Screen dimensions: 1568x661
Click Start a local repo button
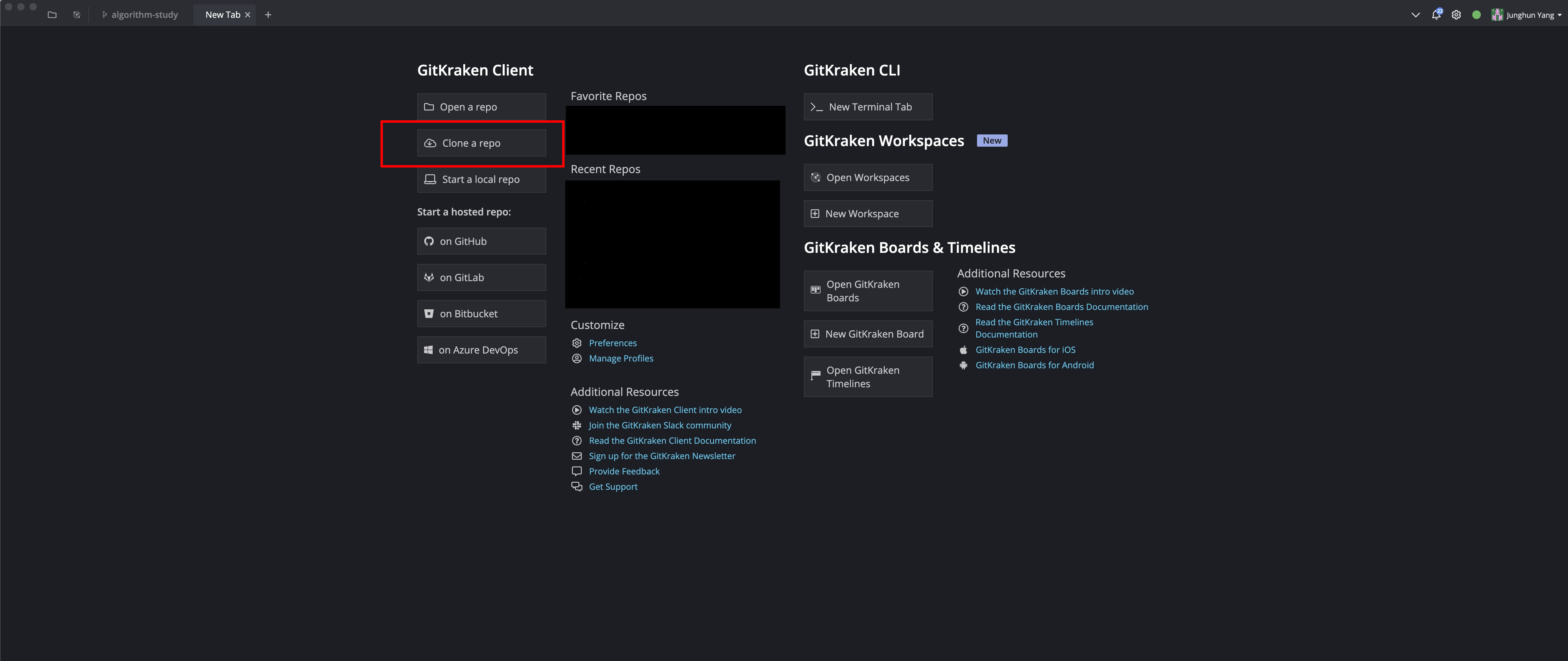[481, 179]
